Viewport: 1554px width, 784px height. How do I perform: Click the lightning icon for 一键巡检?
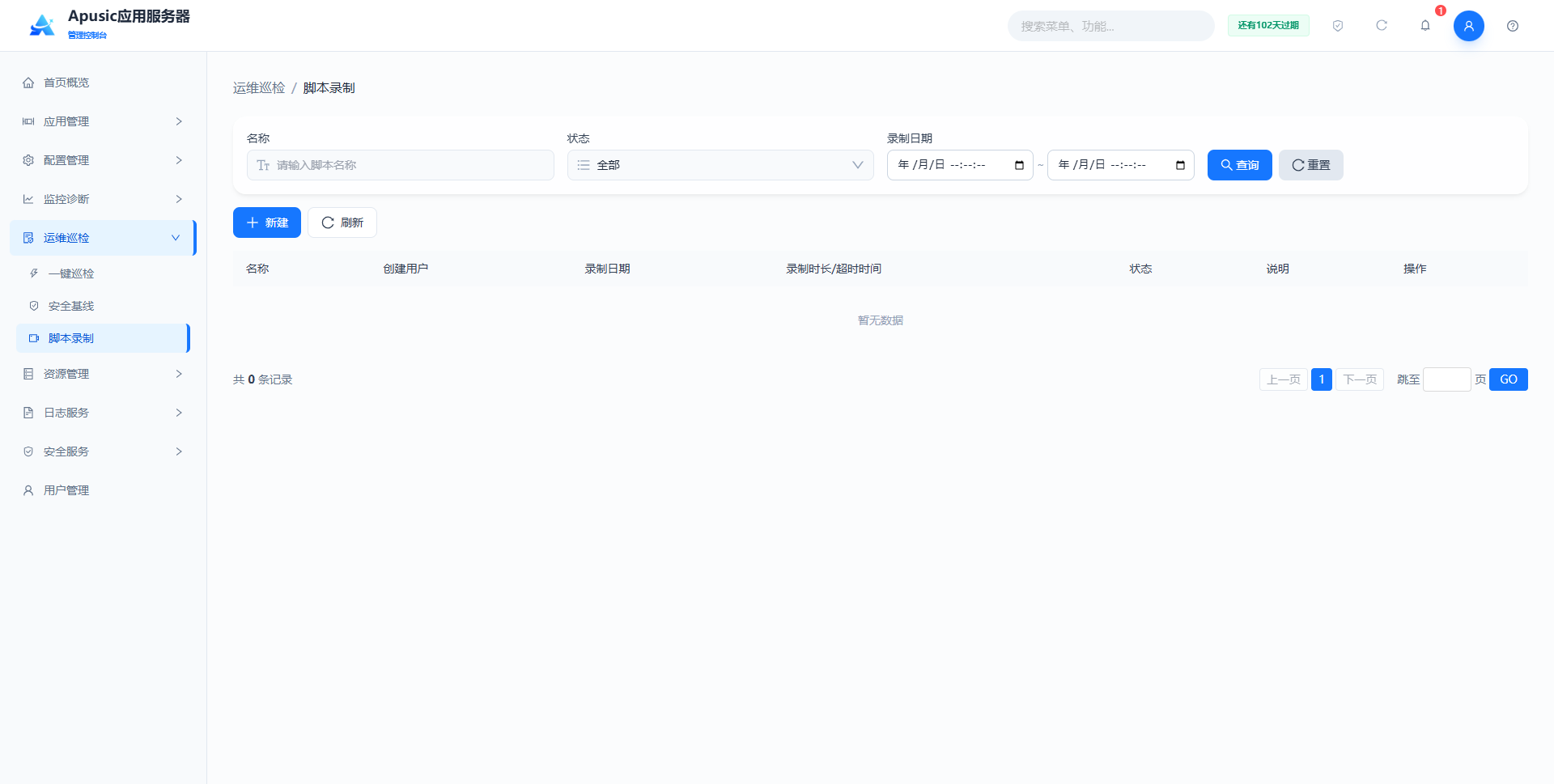[34, 273]
